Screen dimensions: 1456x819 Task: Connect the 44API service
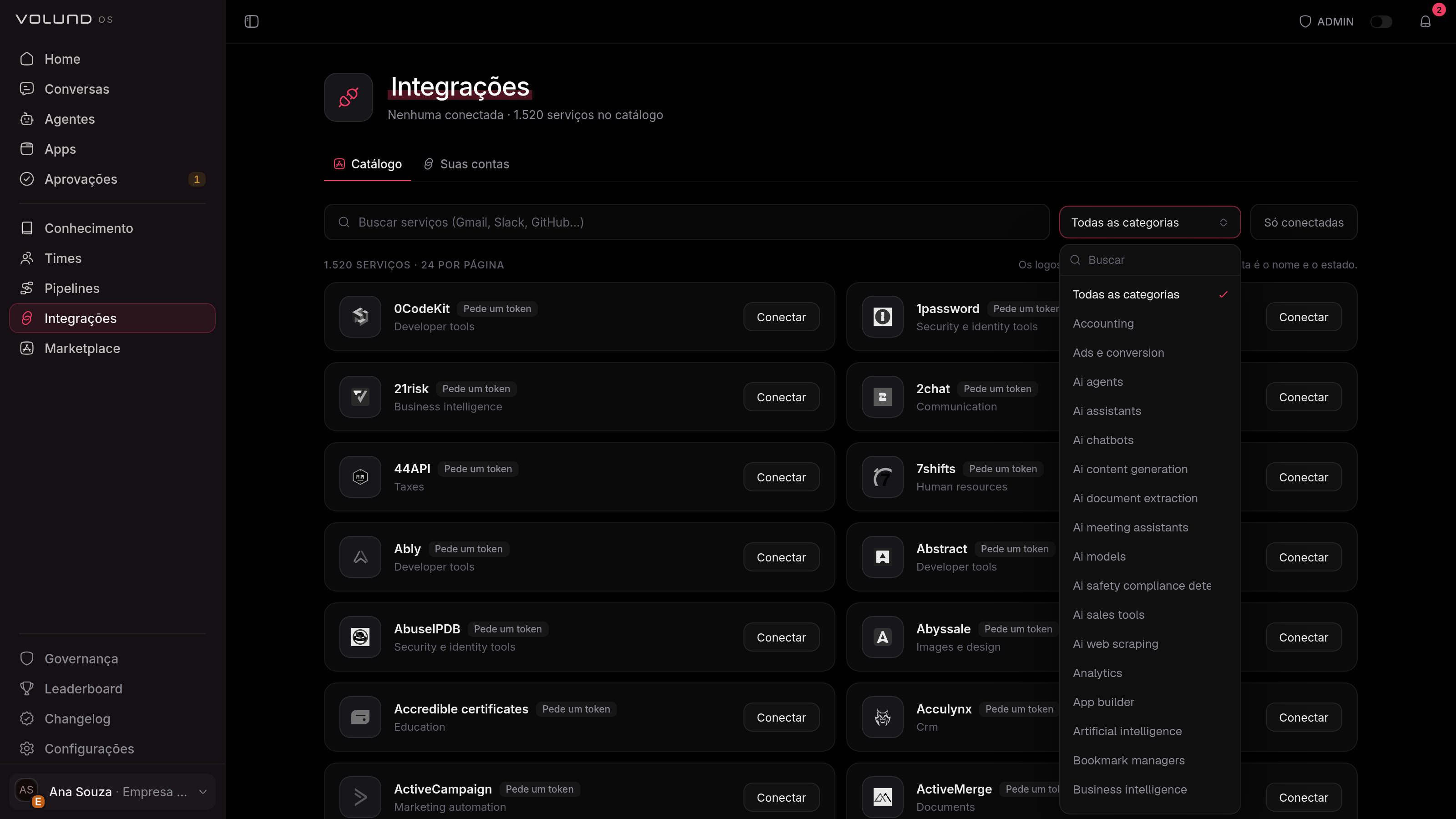pos(781,477)
